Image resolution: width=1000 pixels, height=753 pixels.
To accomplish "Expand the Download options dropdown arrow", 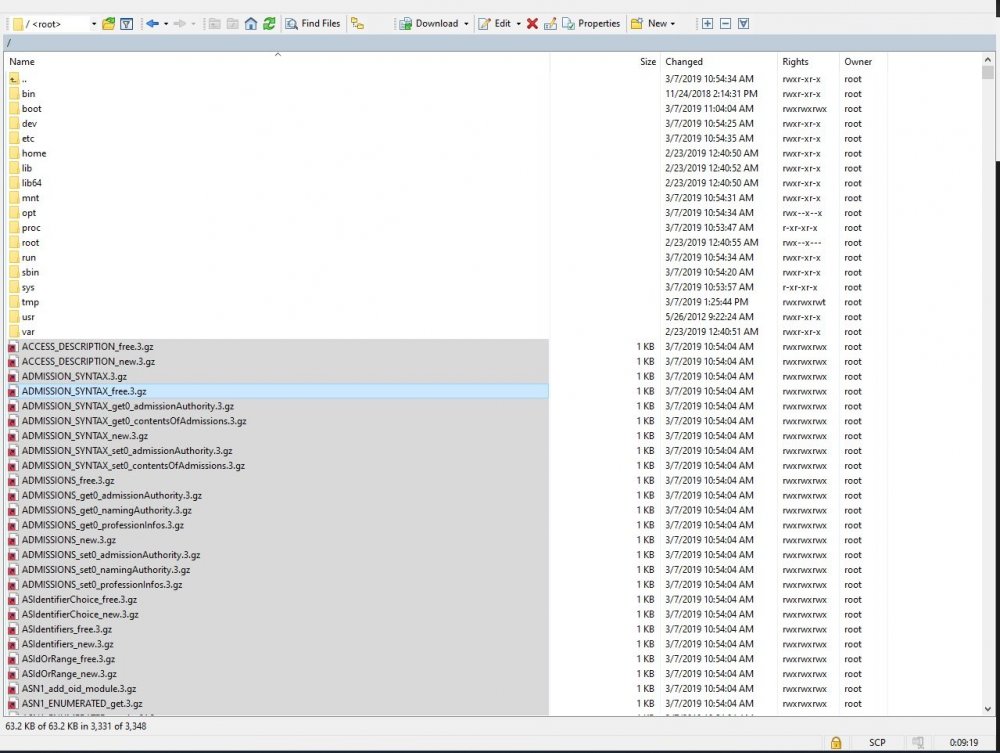I will pos(466,24).
